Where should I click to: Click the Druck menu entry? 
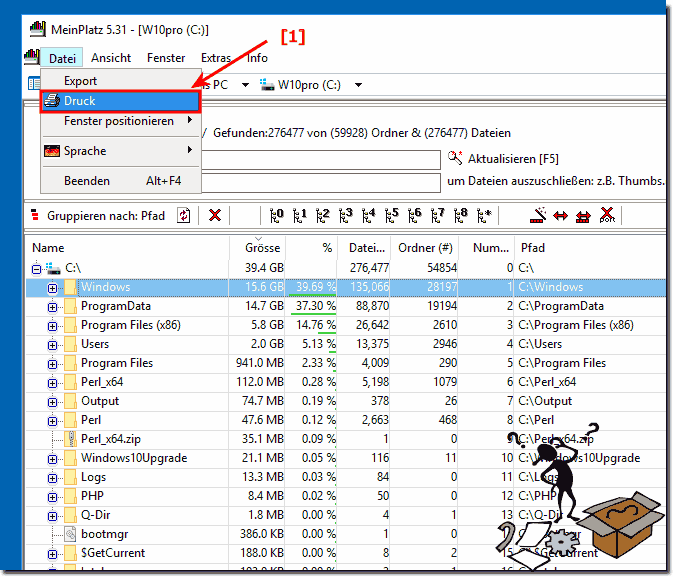[x=121, y=101]
